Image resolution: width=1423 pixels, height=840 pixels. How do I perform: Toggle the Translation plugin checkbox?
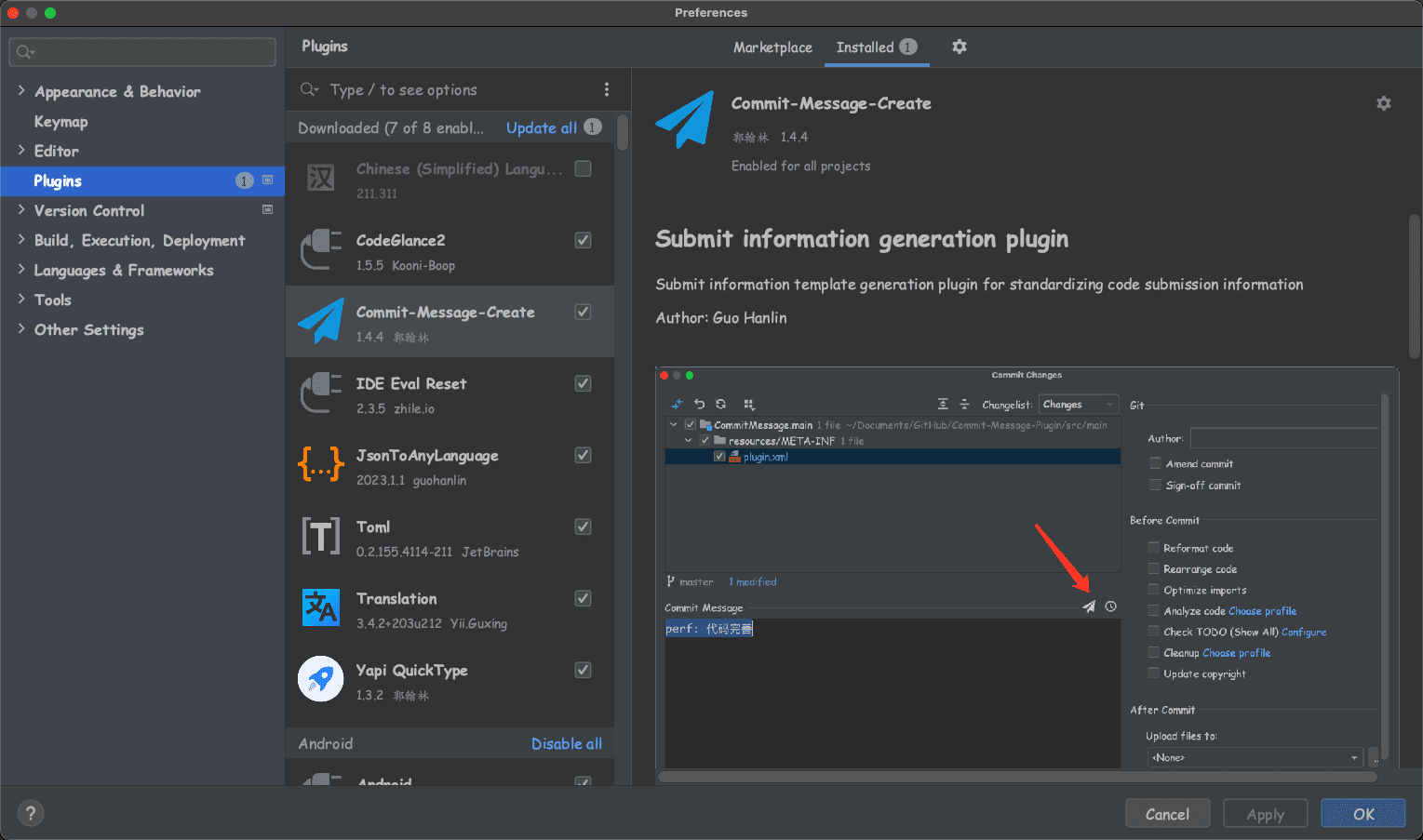[584, 598]
